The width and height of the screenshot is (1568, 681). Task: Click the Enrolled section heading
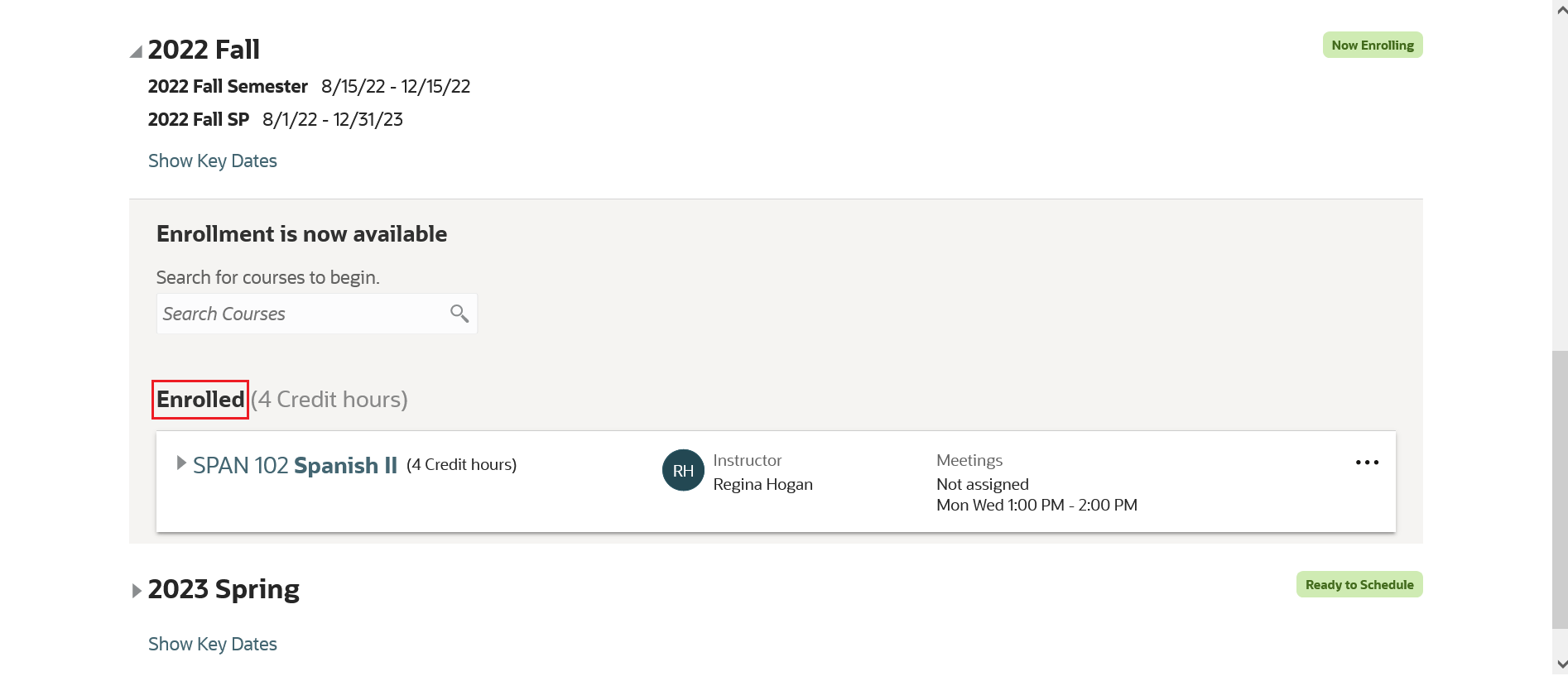click(200, 400)
